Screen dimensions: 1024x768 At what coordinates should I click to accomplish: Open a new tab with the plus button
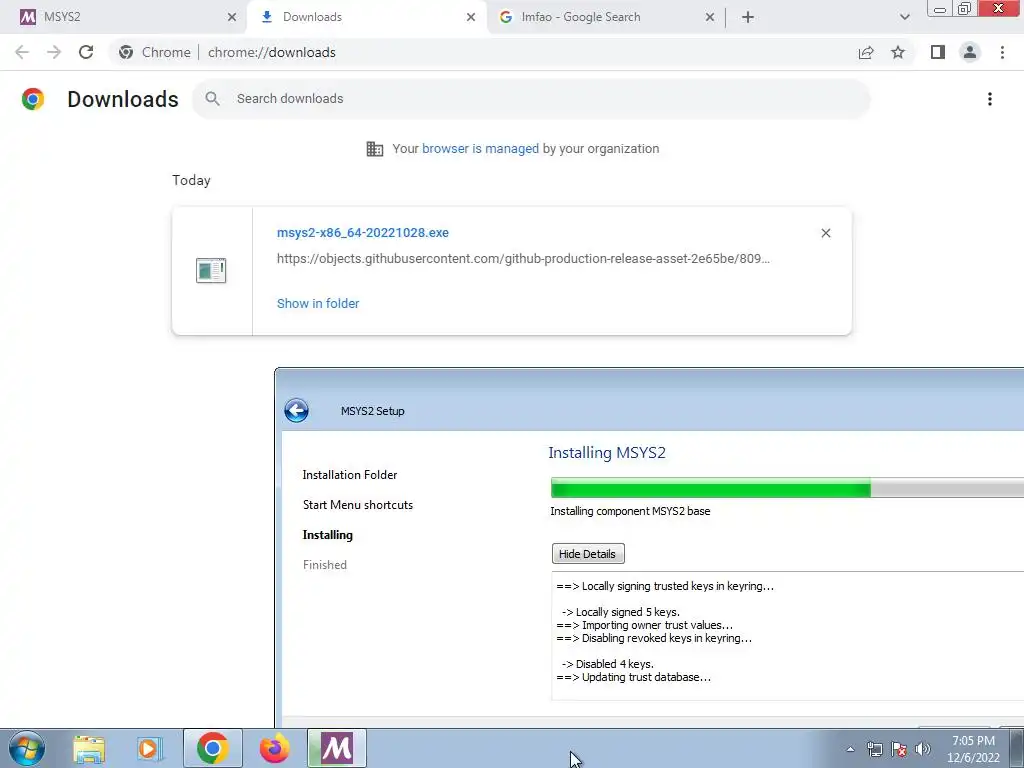748,17
